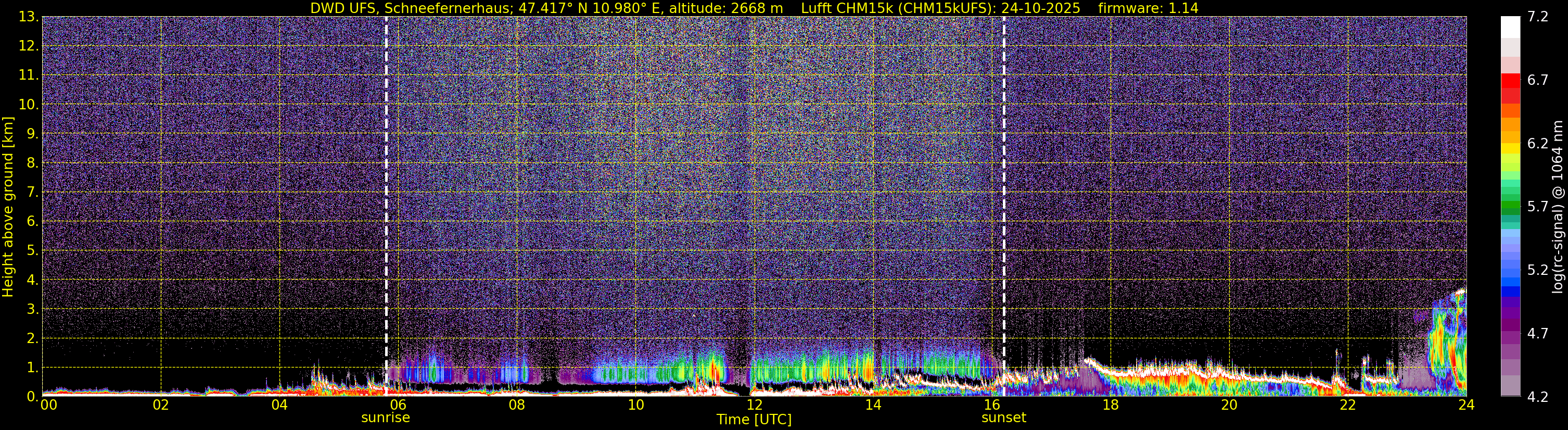Click the 24 time tick label
The width and height of the screenshot is (1568, 430).
point(1467,405)
